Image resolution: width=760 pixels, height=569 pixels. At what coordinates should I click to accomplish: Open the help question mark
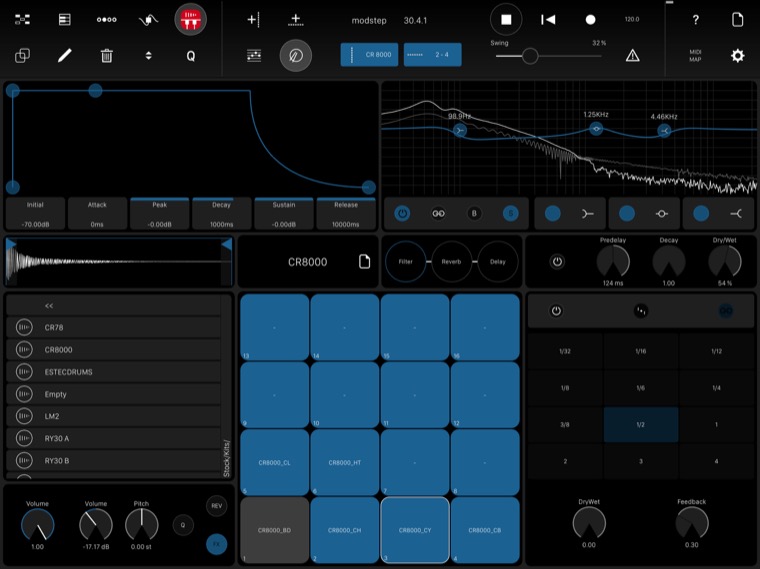(696, 20)
